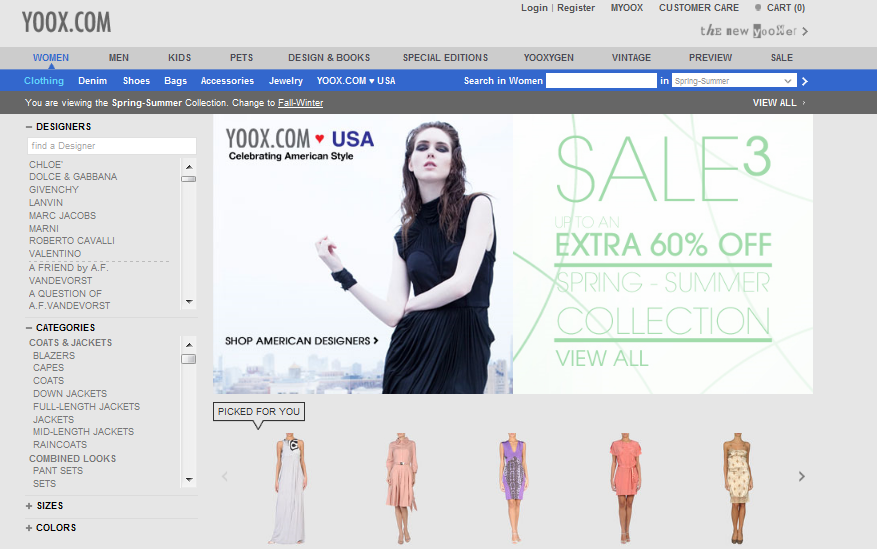Change collection to Fall-Winter

click(301, 103)
